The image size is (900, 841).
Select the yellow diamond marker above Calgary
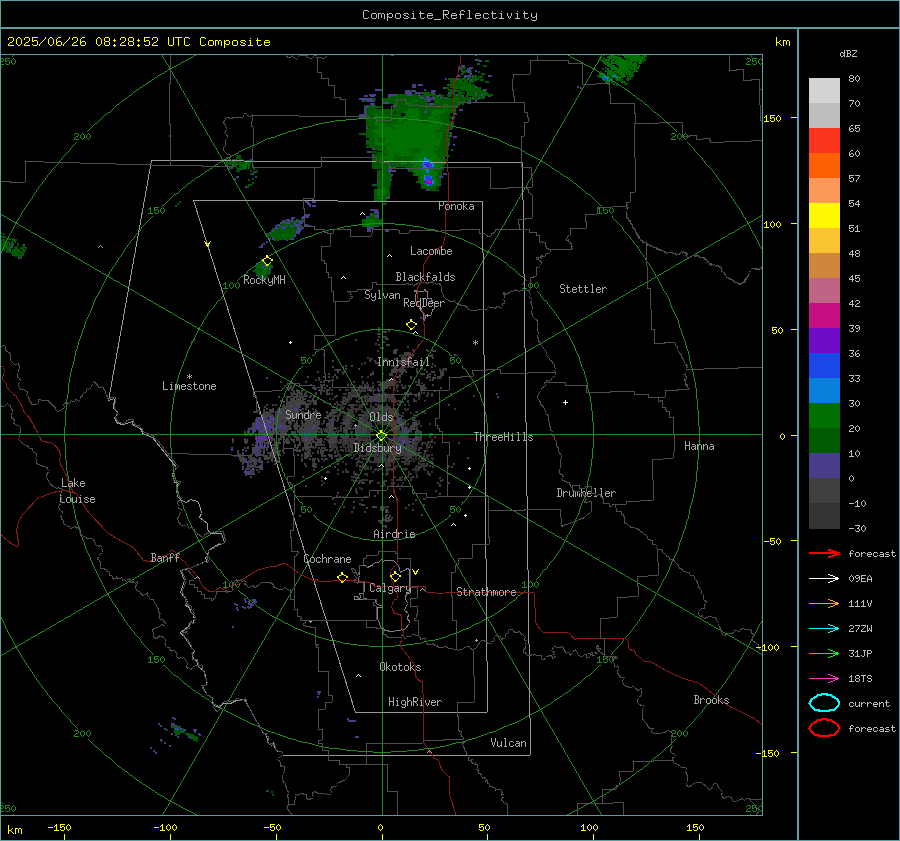tap(395, 576)
